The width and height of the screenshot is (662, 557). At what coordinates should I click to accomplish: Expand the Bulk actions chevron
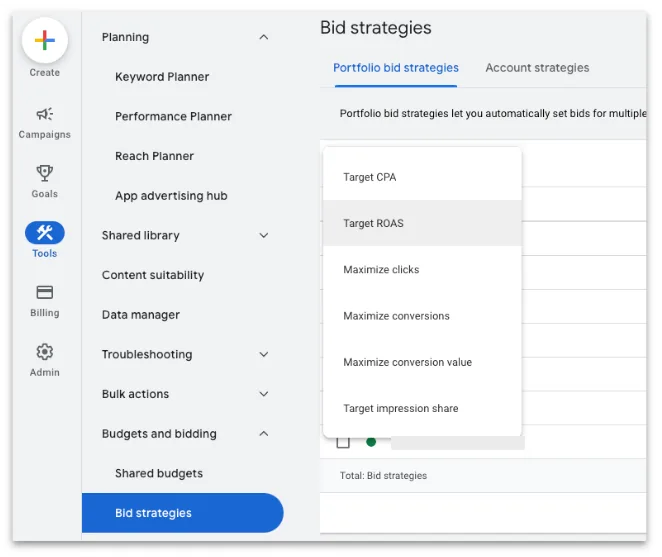(x=264, y=394)
